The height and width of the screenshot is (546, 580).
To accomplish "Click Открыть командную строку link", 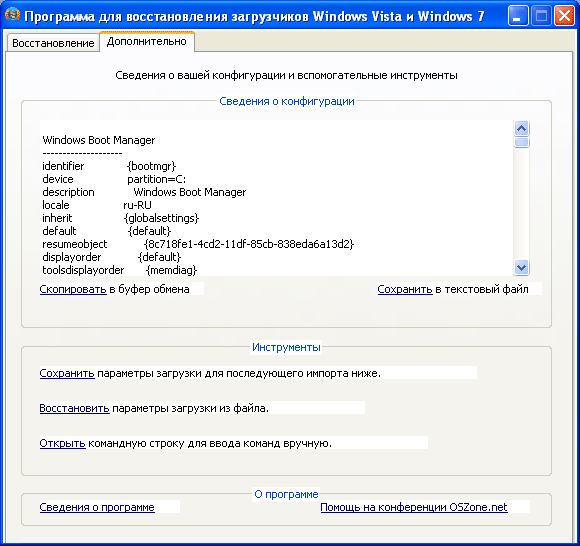I will [63, 443].
